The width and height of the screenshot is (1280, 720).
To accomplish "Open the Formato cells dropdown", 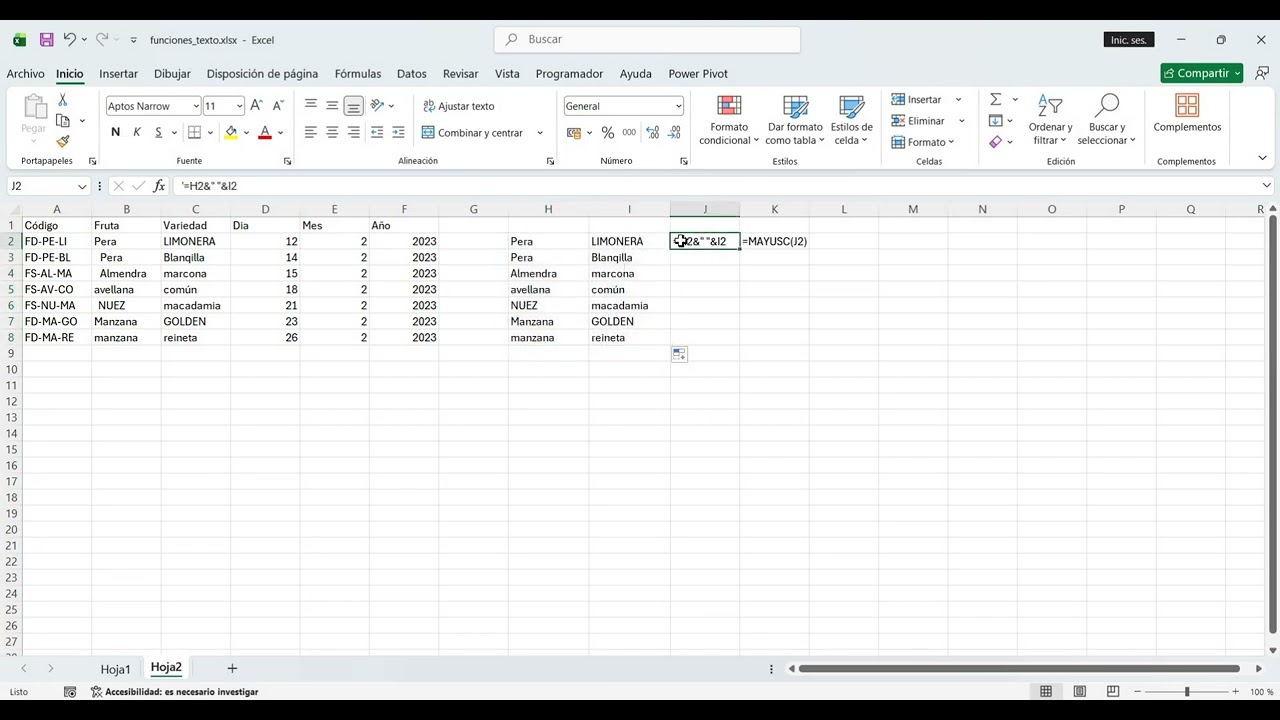I will click(x=923, y=142).
